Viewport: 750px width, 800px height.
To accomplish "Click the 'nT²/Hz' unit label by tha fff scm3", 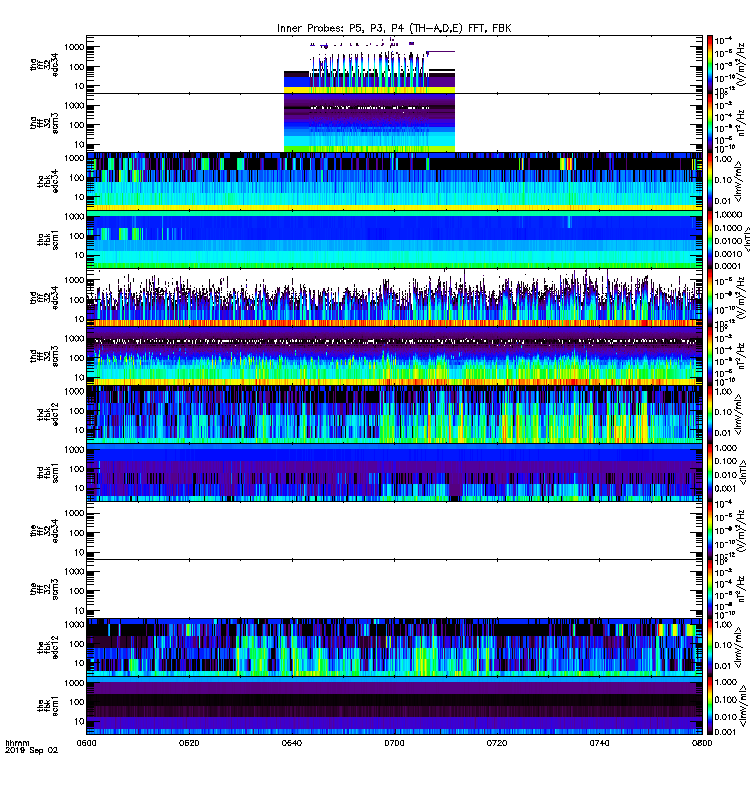I will coord(741,123).
